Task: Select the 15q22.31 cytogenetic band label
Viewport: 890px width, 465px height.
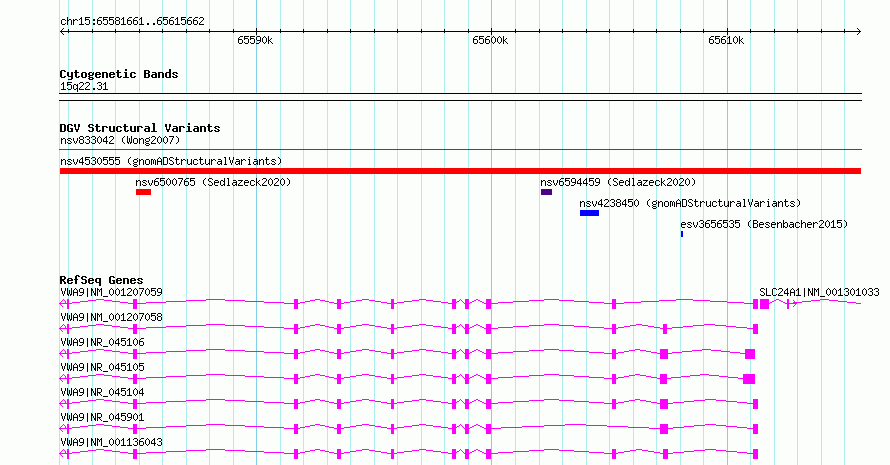Action: [x=84, y=86]
